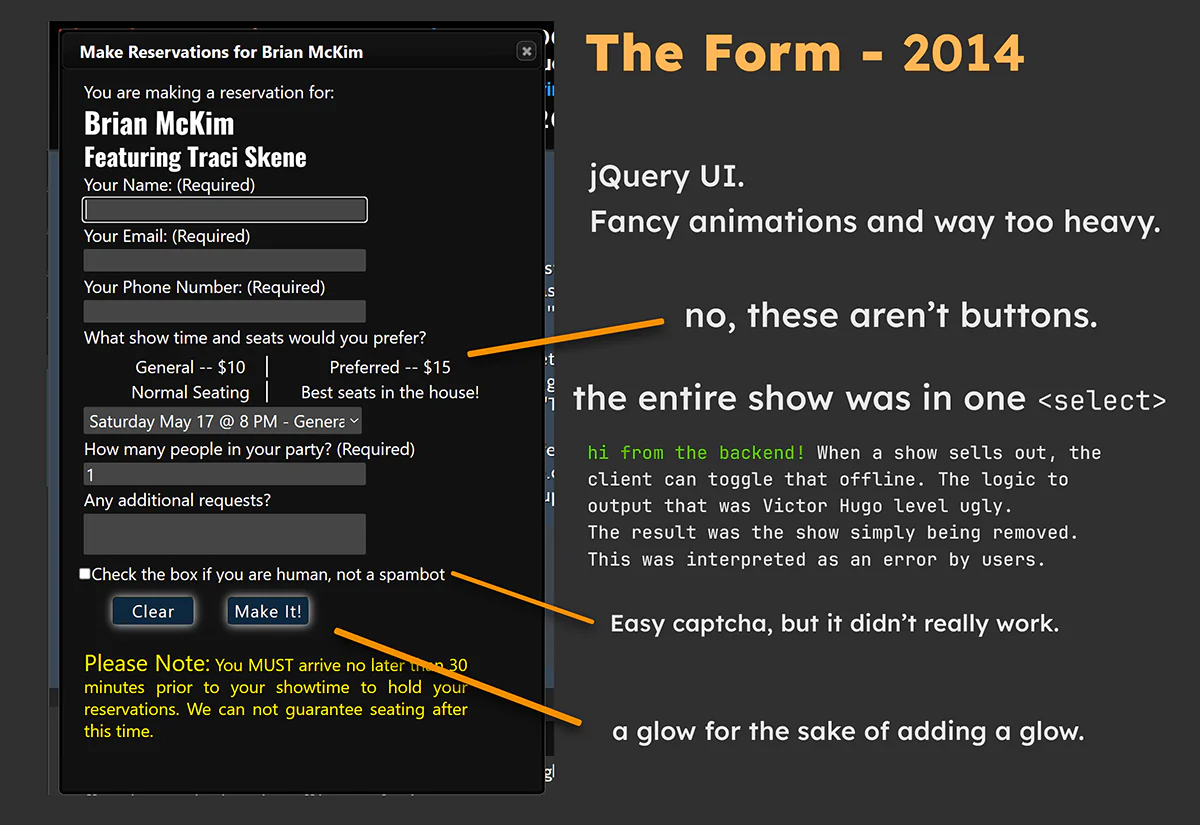Click the party size field showing 1
This screenshot has height=825, width=1200.
[x=224, y=472]
